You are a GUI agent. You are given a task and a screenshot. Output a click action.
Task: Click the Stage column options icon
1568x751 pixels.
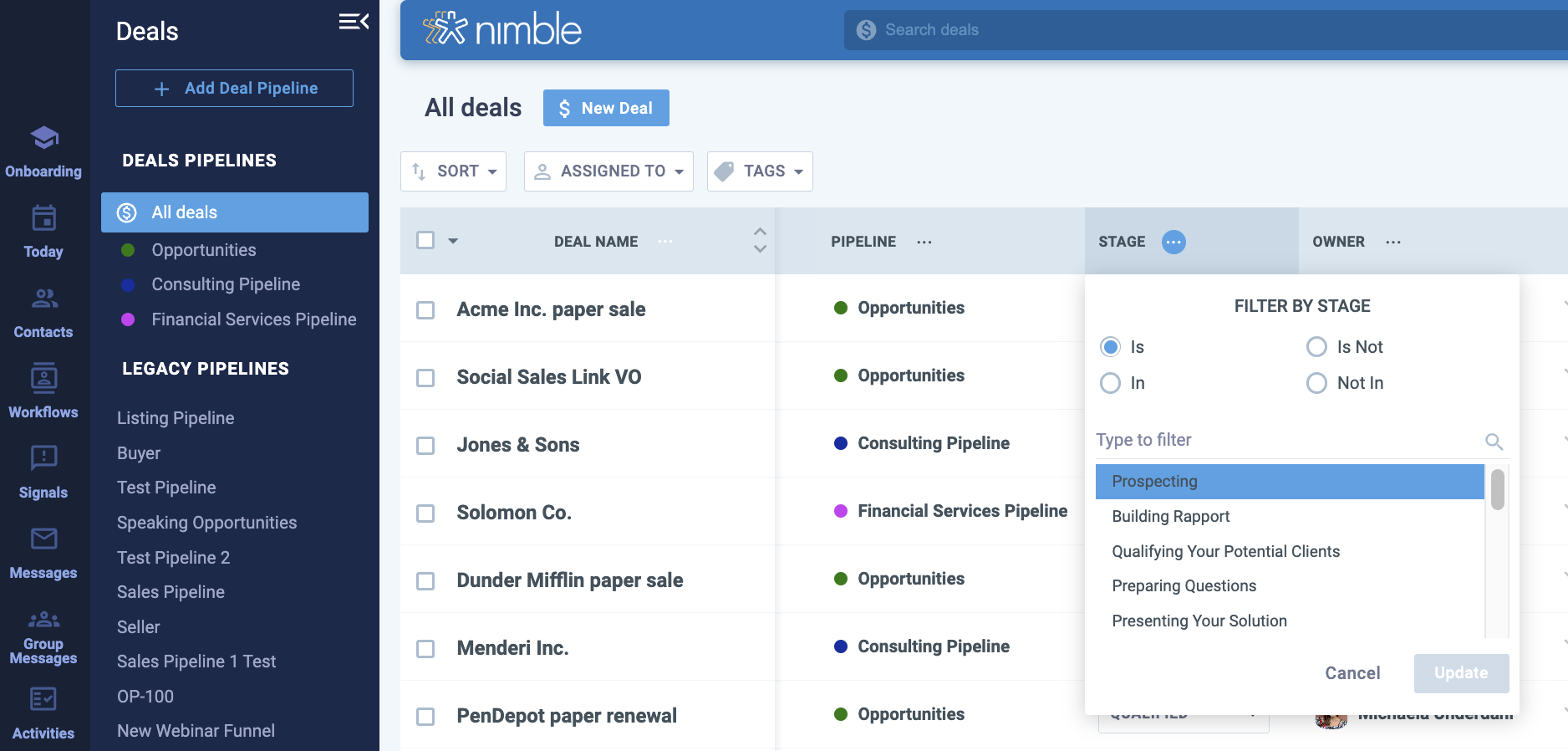[x=1173, y=242]
